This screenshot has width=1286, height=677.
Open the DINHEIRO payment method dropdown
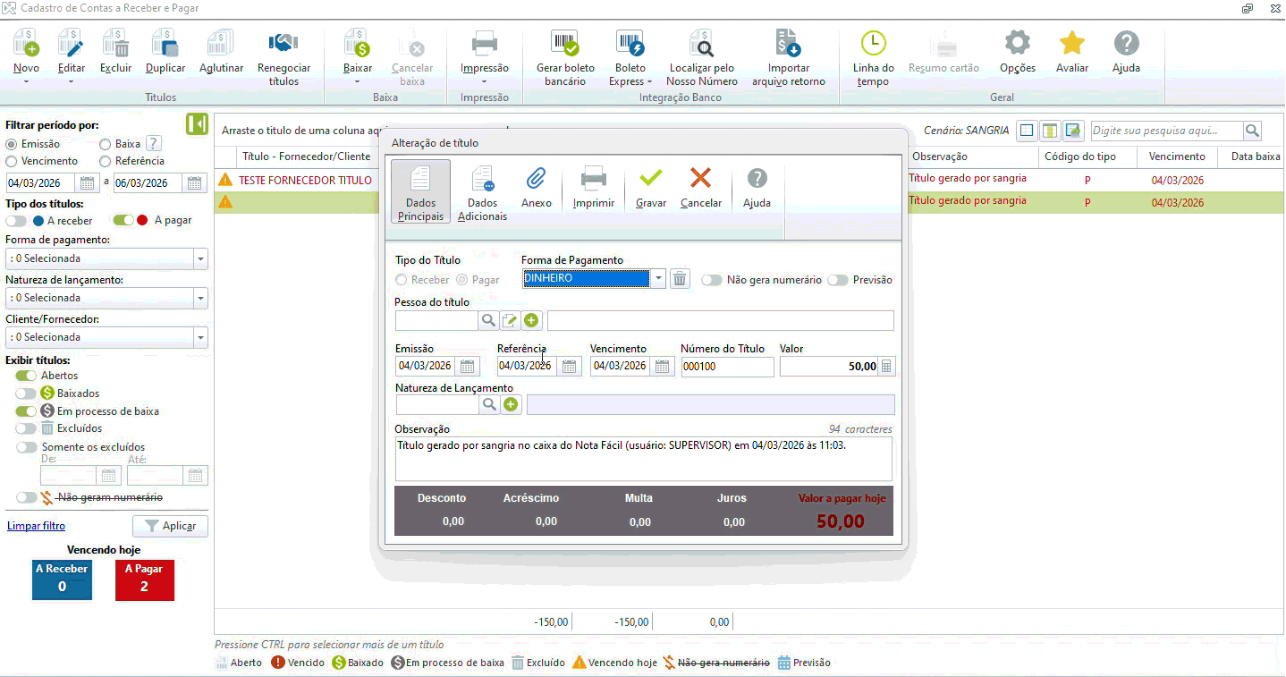659,279
